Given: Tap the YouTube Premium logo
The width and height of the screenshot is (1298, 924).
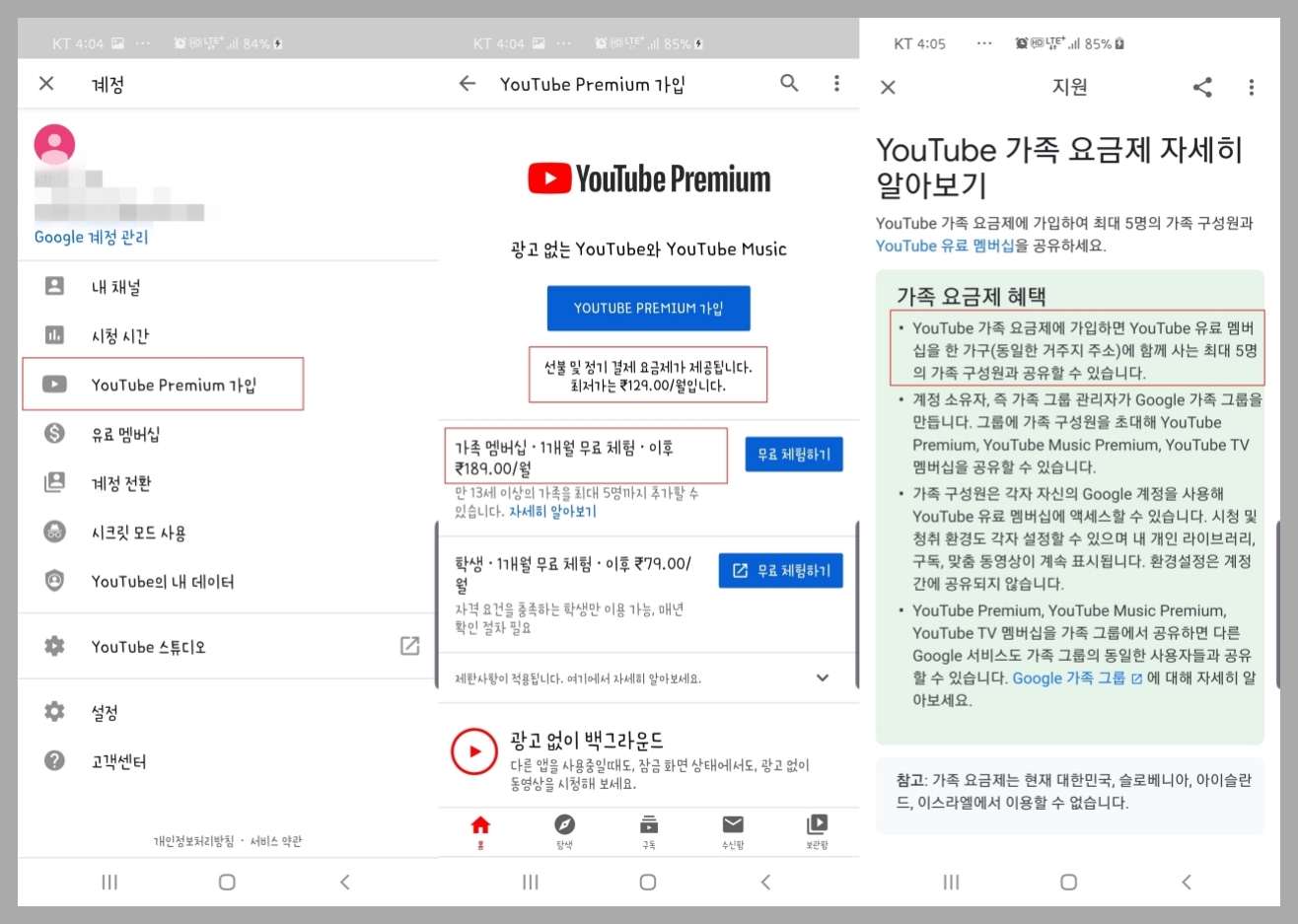Looking at the screenshot, I should [649, 178].
